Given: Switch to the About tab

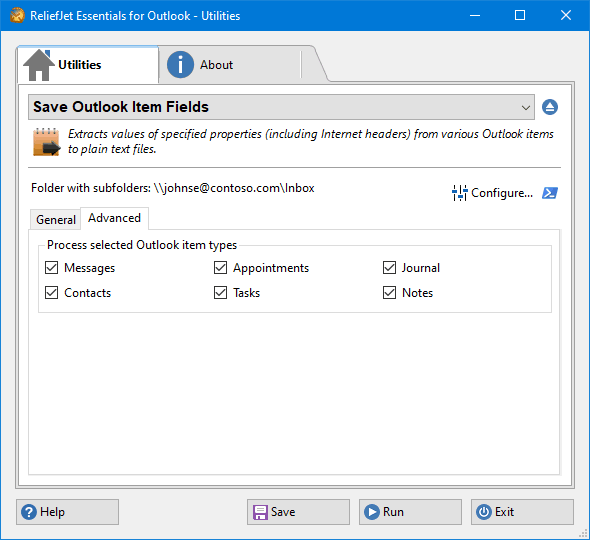Looking at the screenshot, I should coord(230,65).
